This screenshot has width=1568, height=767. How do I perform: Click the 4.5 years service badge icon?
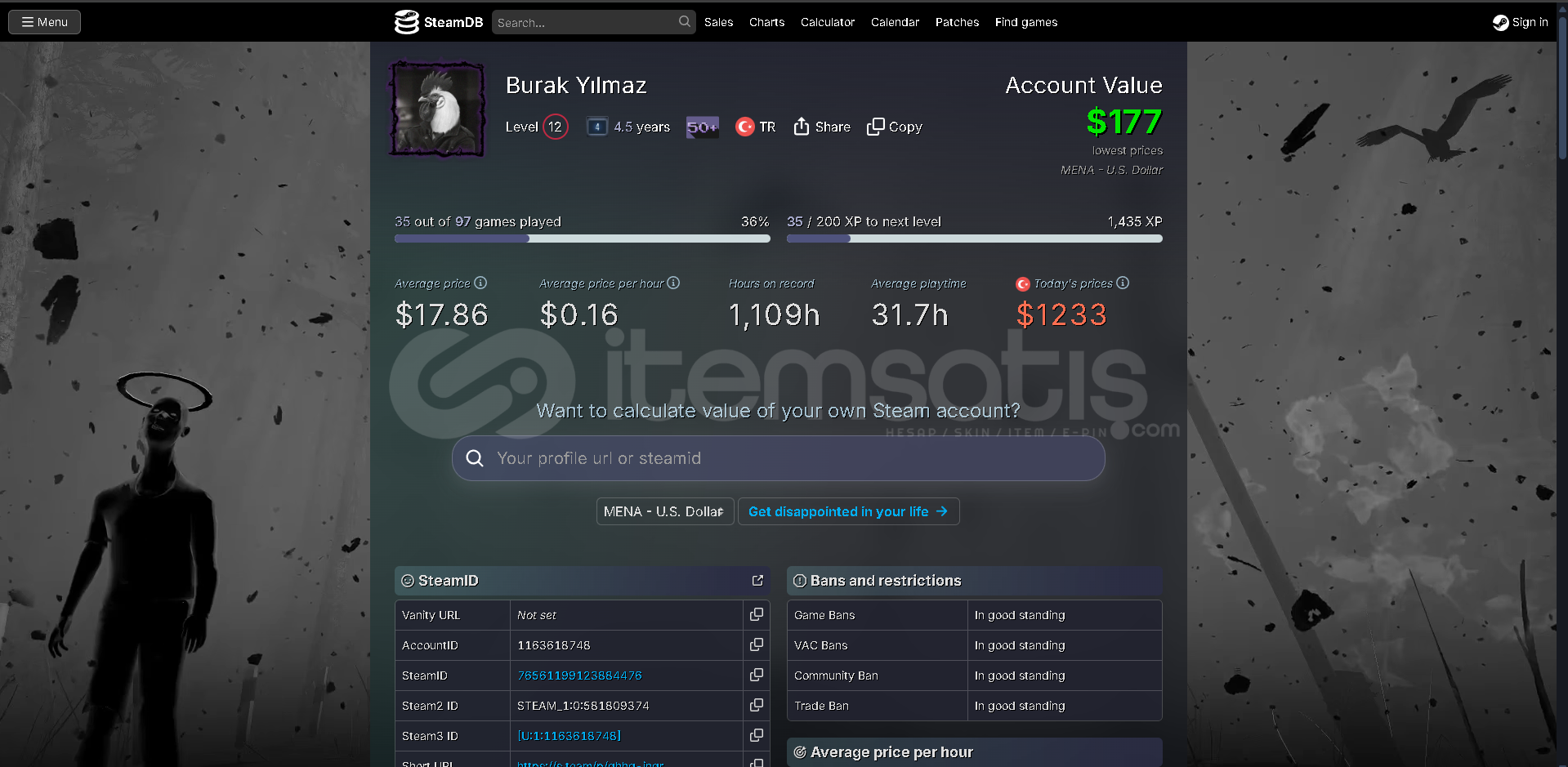(597, 127)
